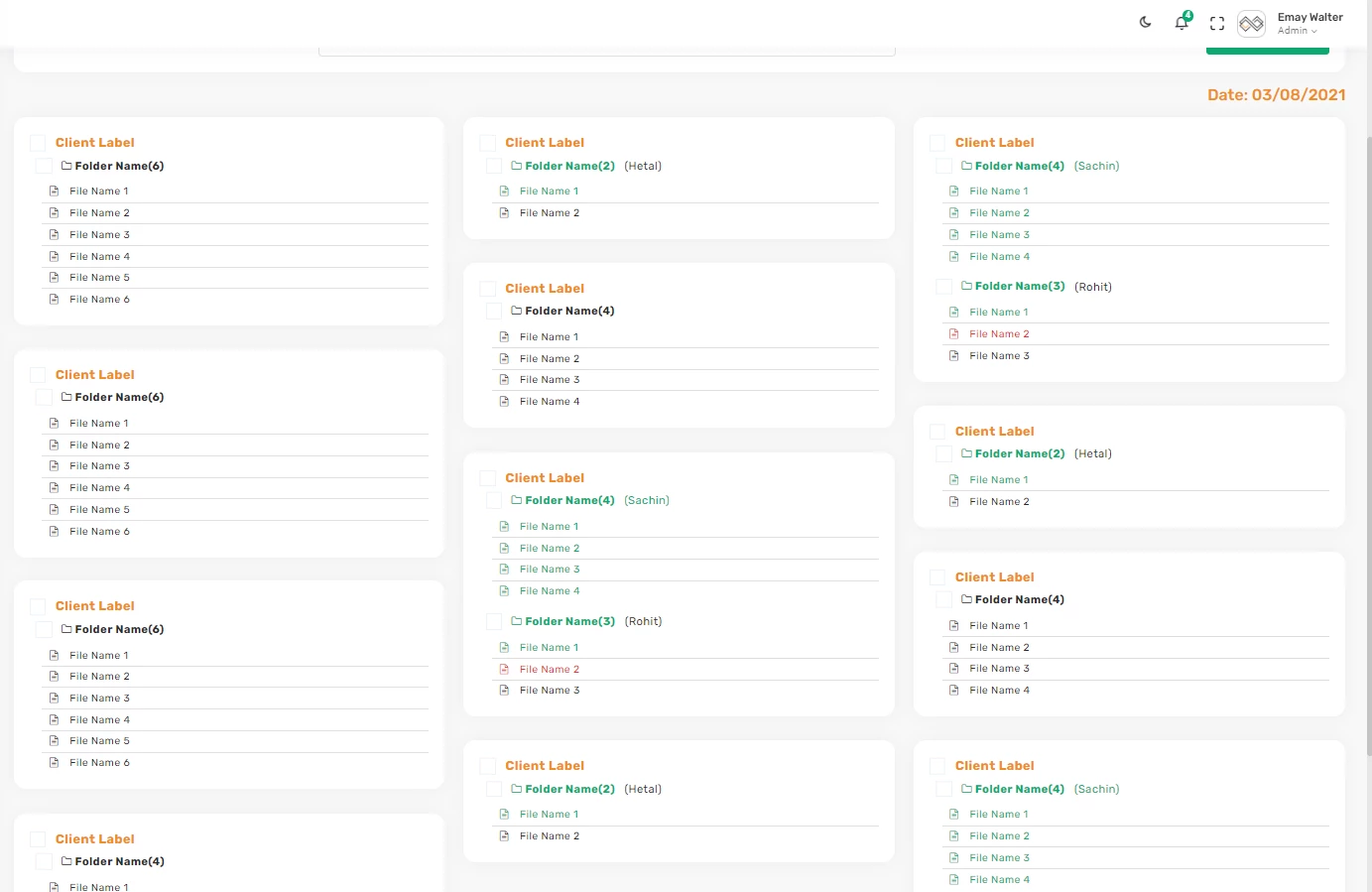Click folder icon of Folder Name(2) (Hetal), right column
This screenshot has height=892, width=1372.
[x=966, y=453]
